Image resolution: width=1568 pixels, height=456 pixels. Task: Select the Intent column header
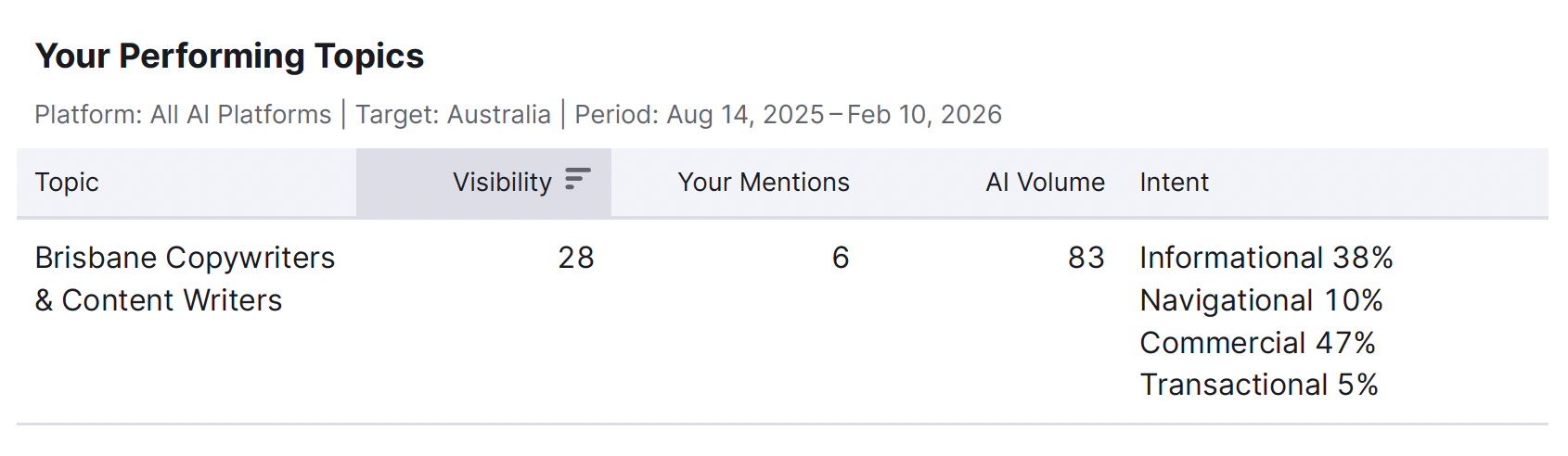(1174, 183)
